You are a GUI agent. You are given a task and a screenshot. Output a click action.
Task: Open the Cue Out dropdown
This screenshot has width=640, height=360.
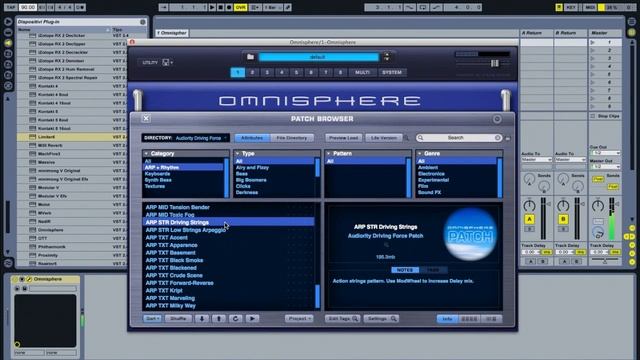click(x=605, y=153)
